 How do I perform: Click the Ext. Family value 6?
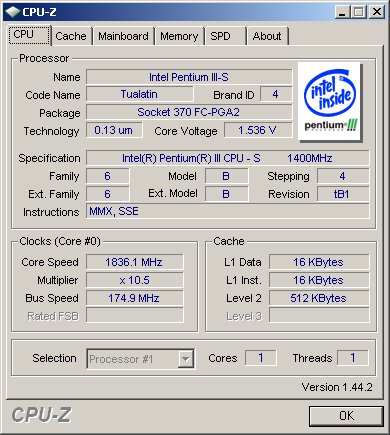pyautogui.click(x=107, y=194)
